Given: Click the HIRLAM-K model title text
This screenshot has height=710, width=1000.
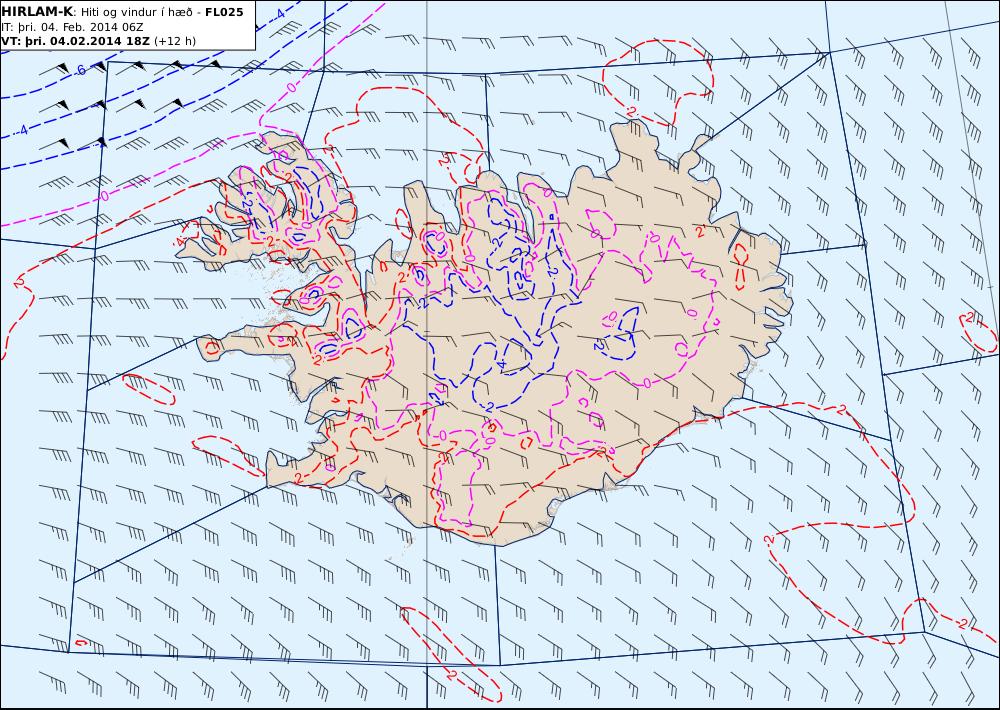Looking at the screenshot, I should pyautogui.click(x=38, y=11).
